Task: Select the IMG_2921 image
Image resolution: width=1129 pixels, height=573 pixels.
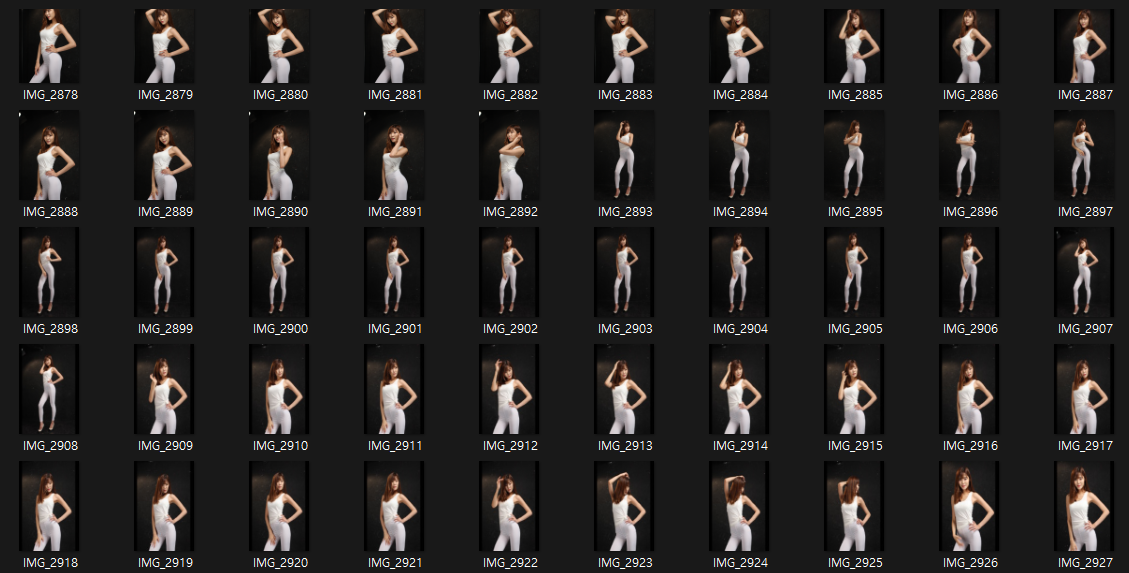Action: pos(395,506)
